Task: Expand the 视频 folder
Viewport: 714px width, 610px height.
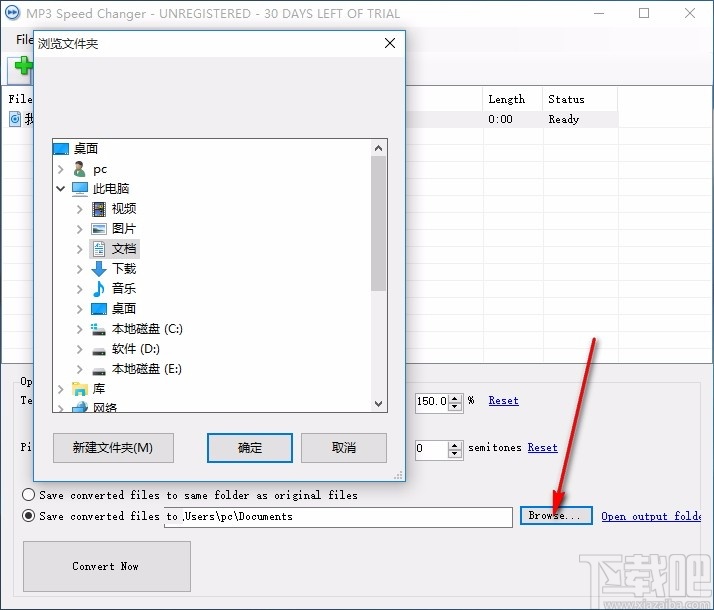Action: pos(80,209)
